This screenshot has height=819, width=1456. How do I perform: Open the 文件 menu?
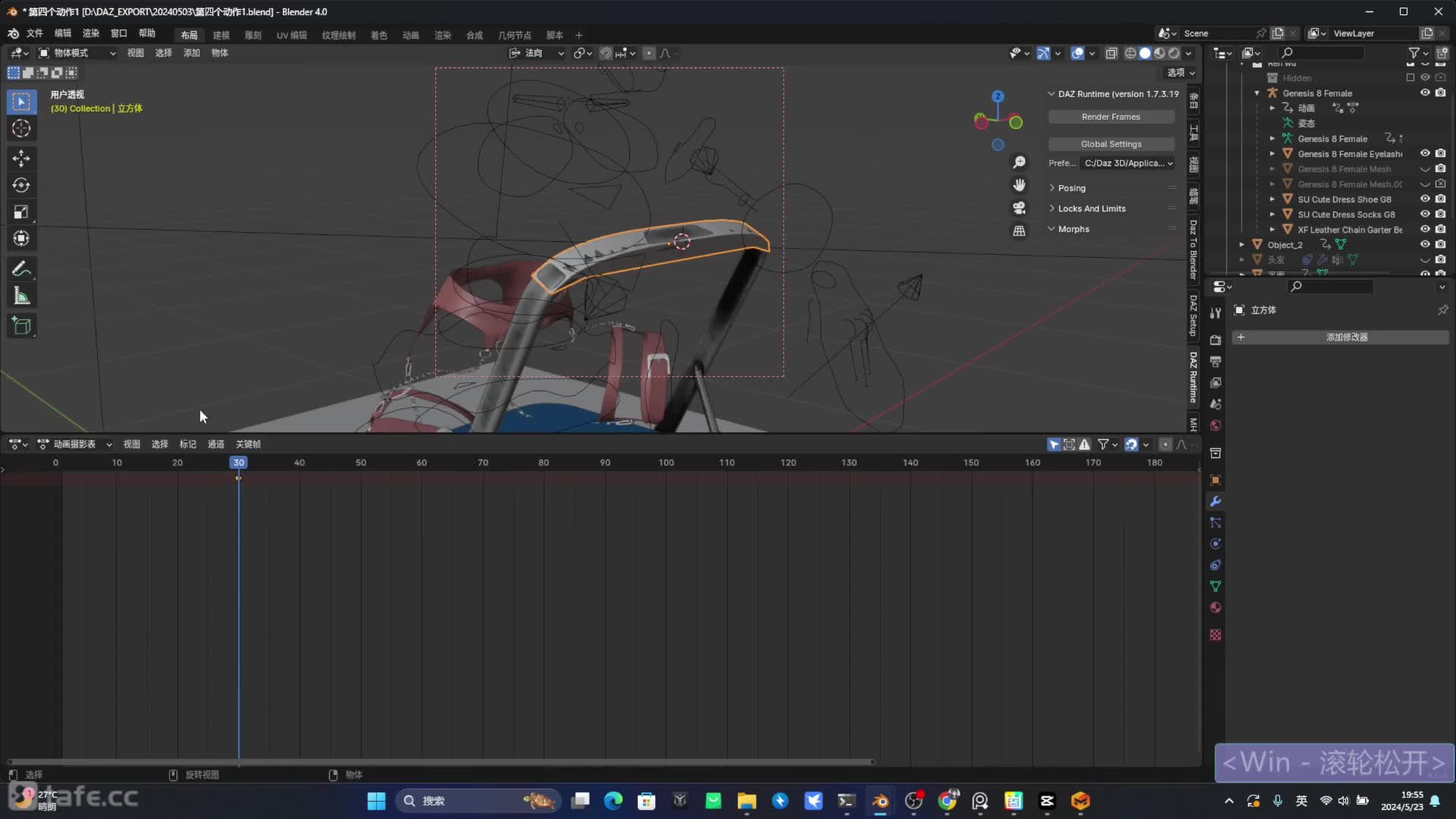coord(35,33)
